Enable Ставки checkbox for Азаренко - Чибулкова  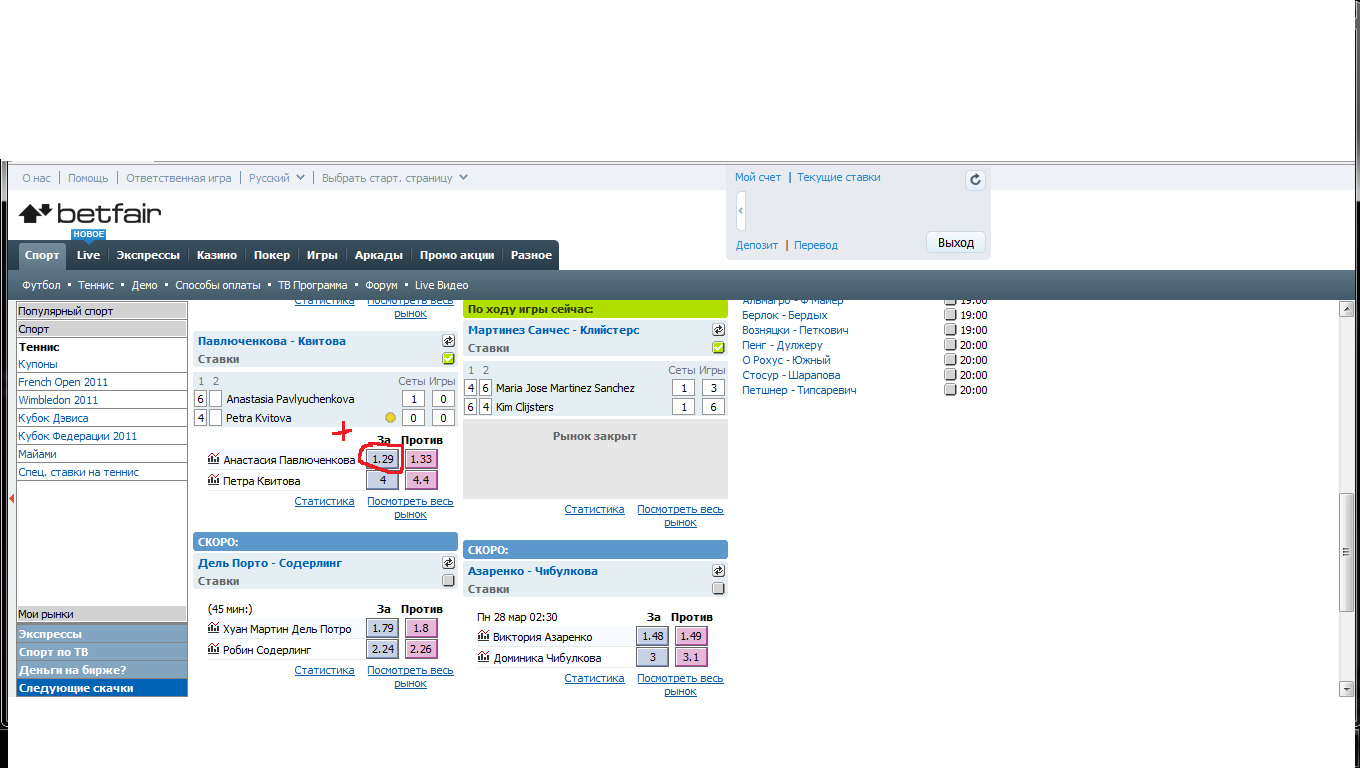(718, 589)
